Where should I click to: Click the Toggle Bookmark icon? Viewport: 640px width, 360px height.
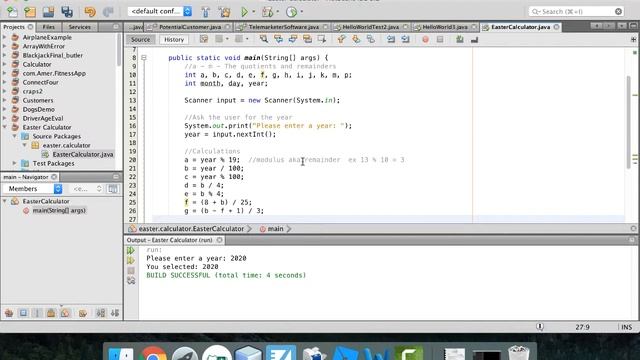click(371, 39)
